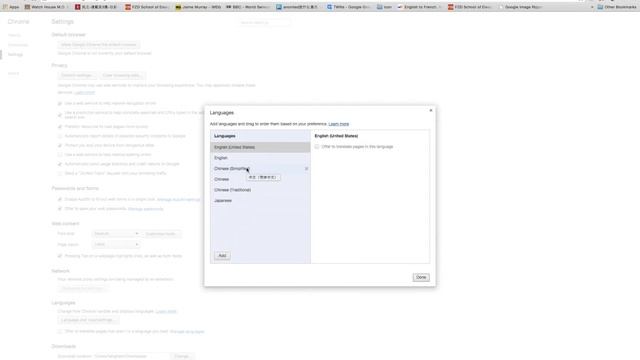Image resolution: width=640 pixels, height=360 pixels.
Task: Focus the Search settings field
Action: (264, 22)
